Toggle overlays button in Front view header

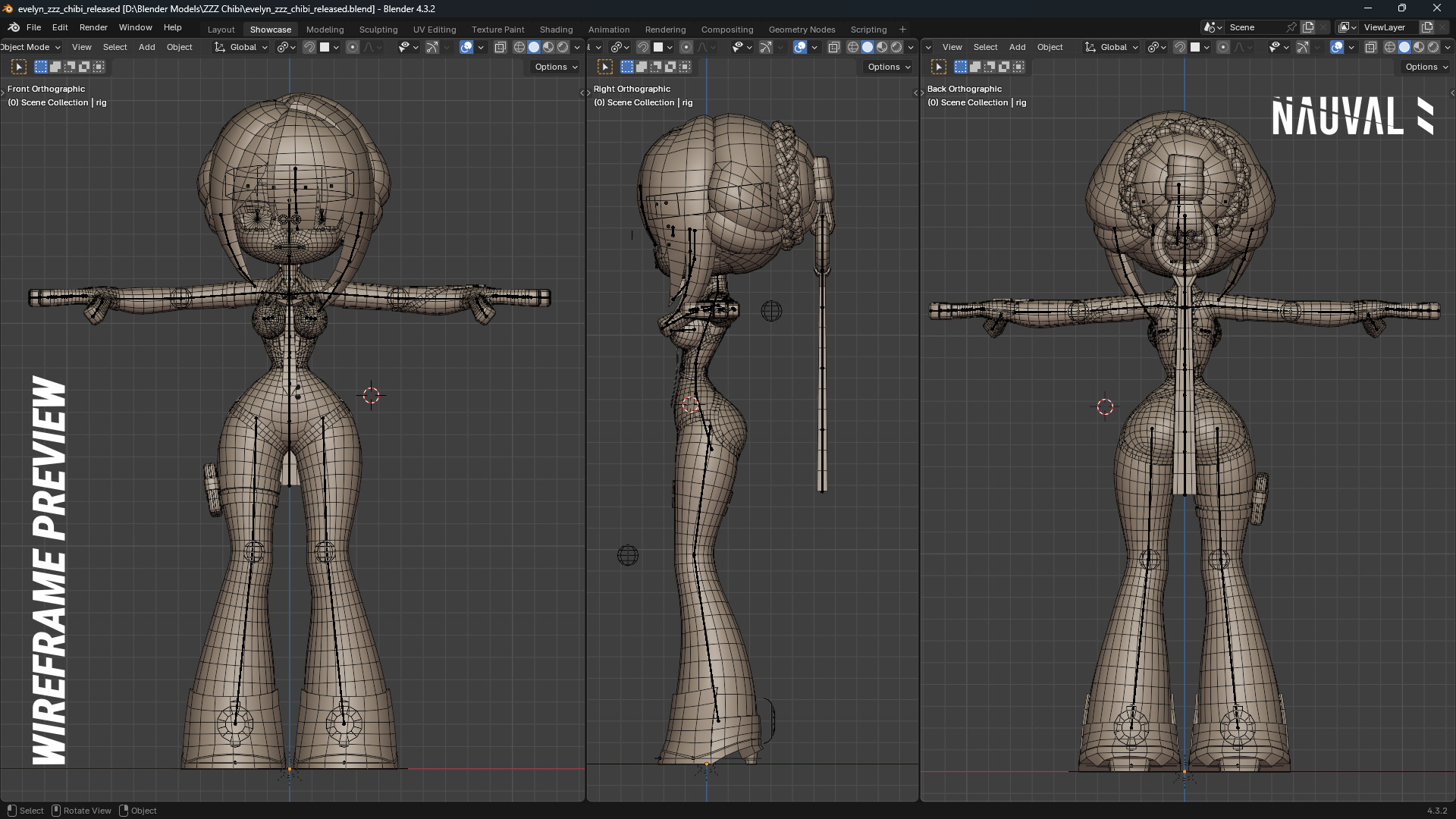point(466,47)
